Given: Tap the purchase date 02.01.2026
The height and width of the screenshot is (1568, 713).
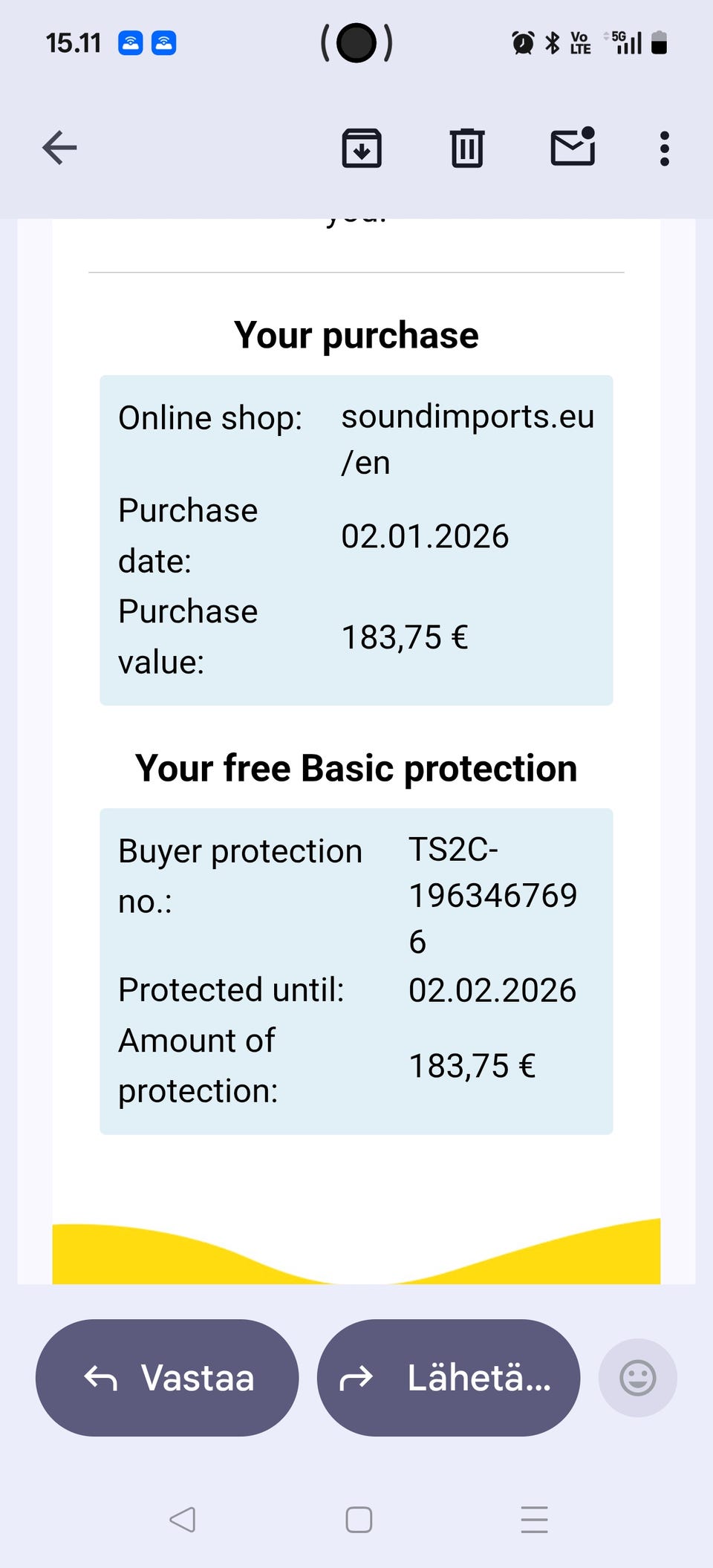Looking at the screenshot, I should [x=425, y=536].
